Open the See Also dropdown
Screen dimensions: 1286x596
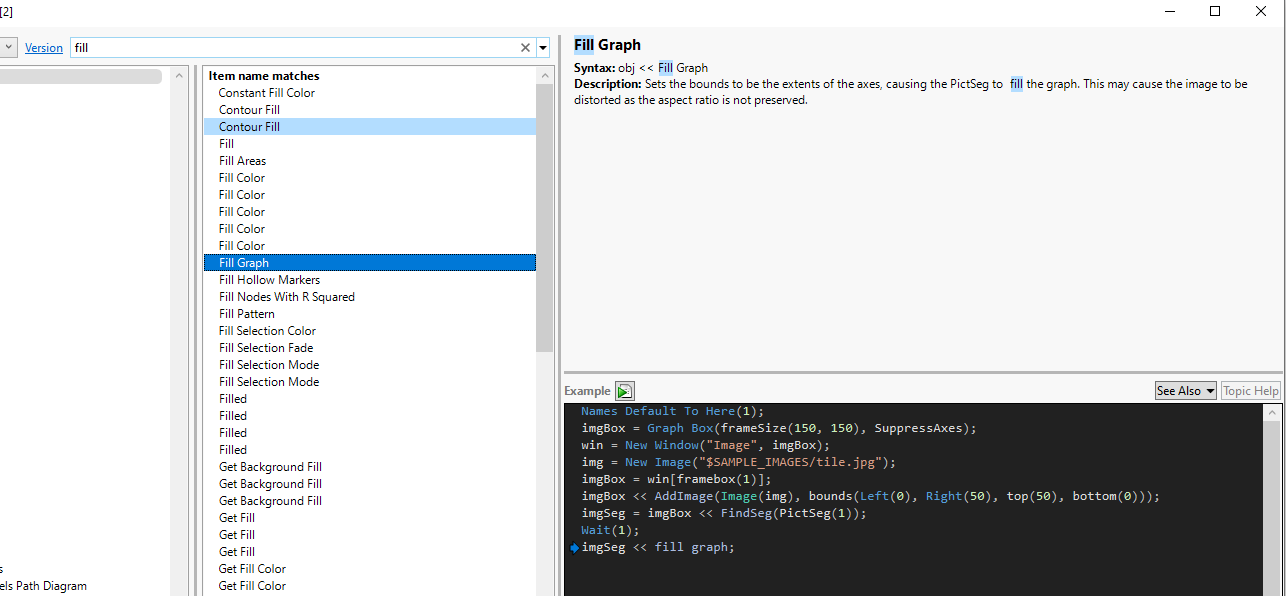[1185, 391]
